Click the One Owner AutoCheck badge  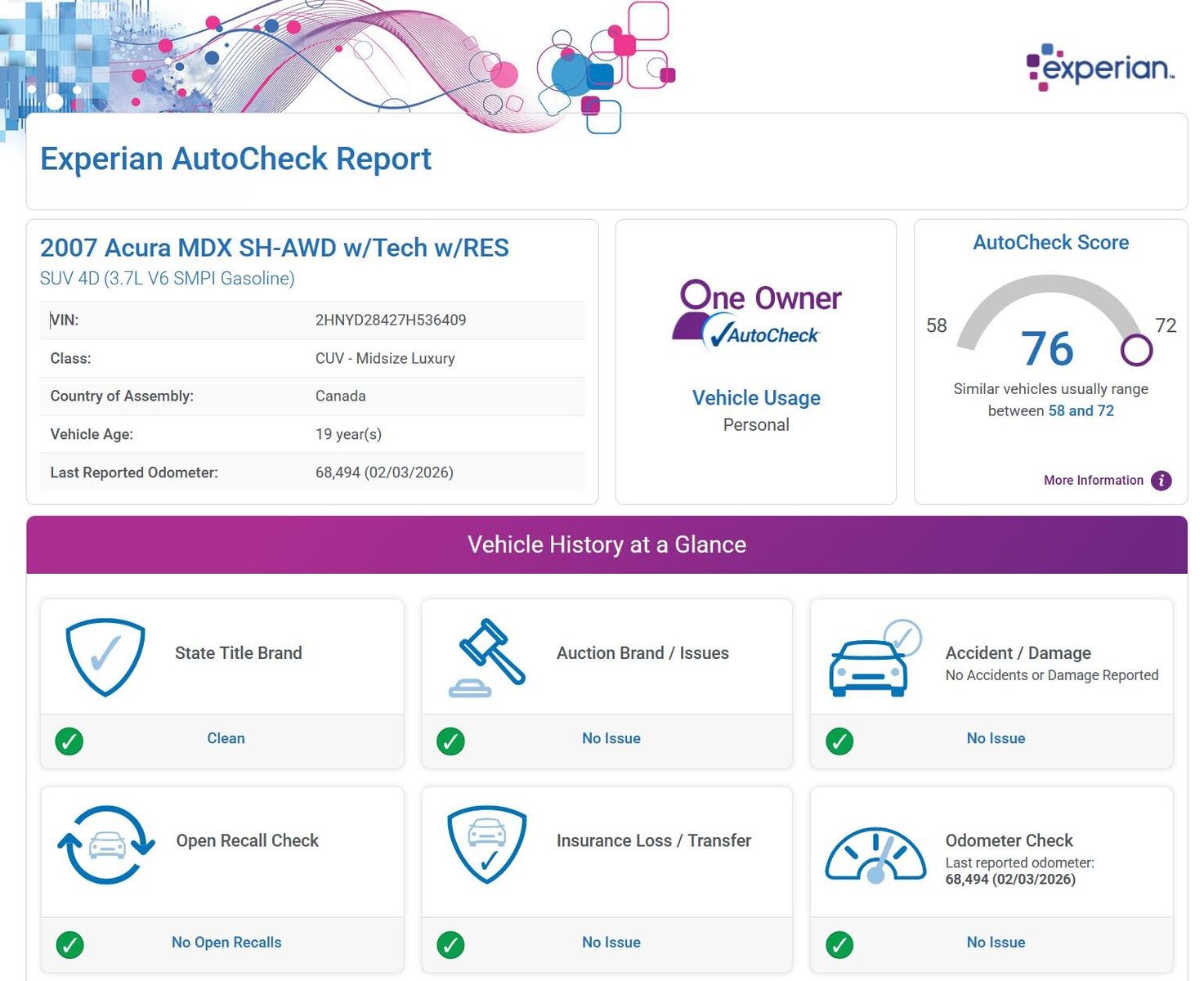(757, 315)
